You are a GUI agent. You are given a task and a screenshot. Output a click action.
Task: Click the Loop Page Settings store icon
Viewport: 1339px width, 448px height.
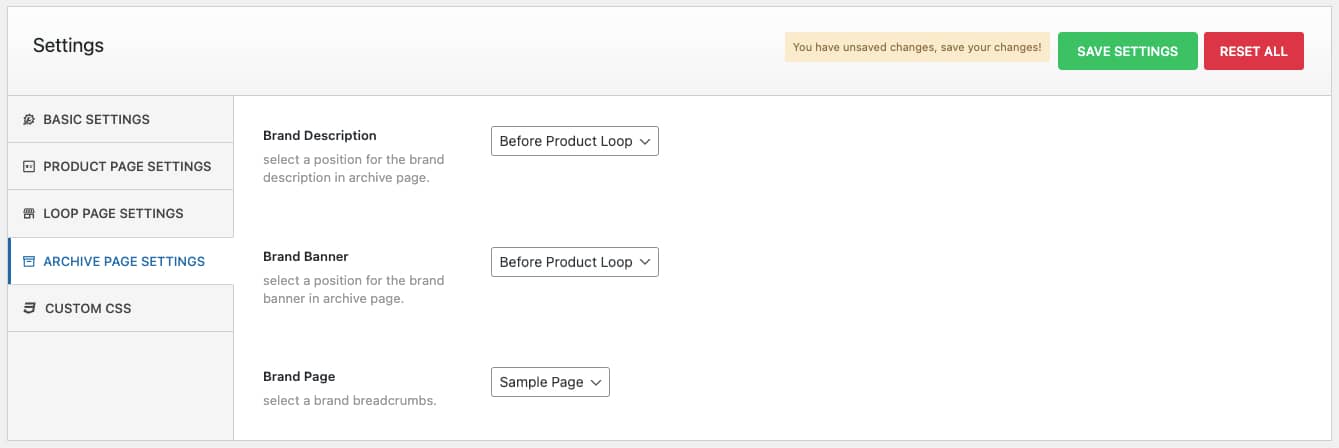click(29, 214)
